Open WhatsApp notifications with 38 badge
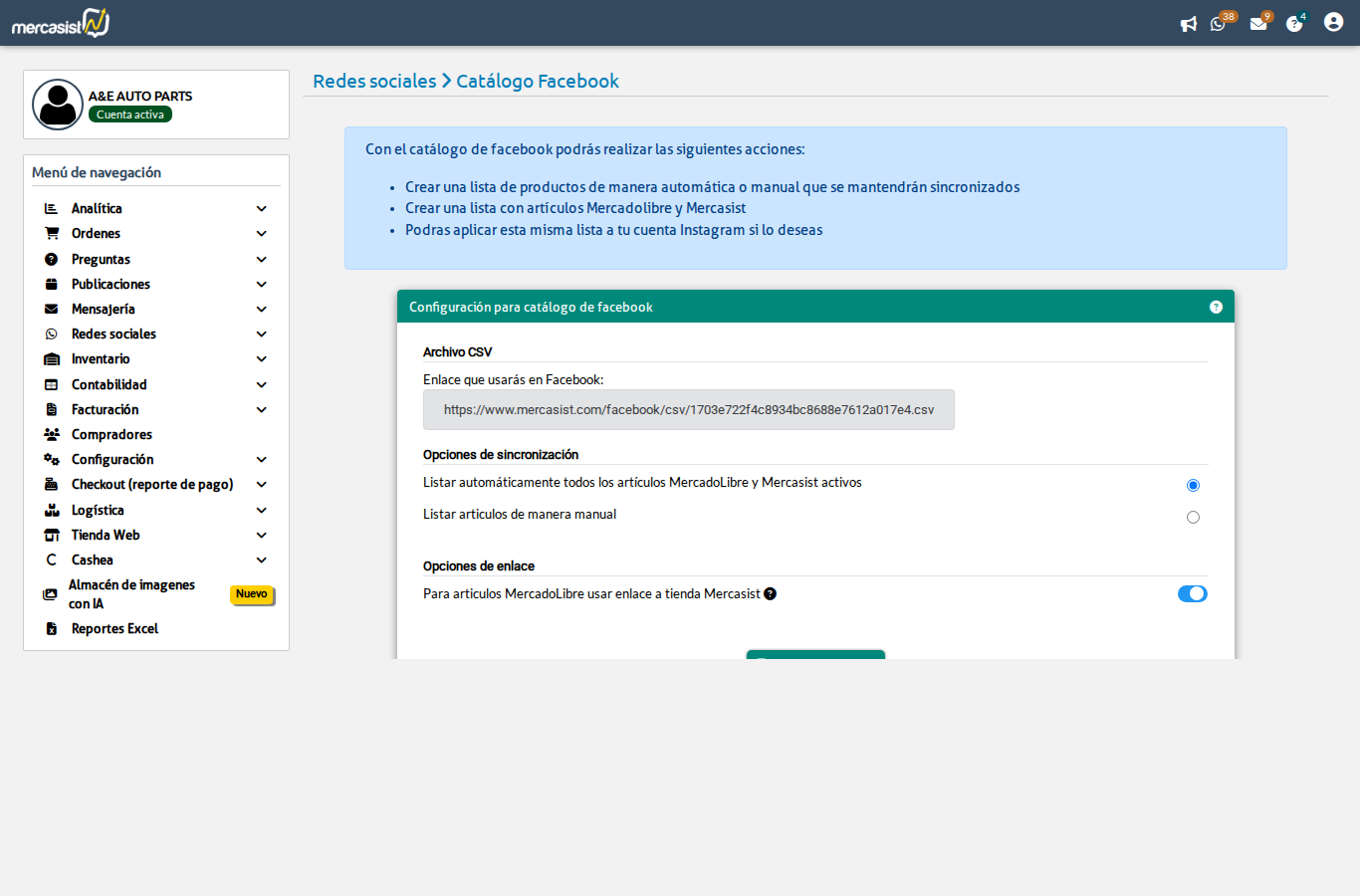This screenshot has height=896, width=1360. [1218, 24]
